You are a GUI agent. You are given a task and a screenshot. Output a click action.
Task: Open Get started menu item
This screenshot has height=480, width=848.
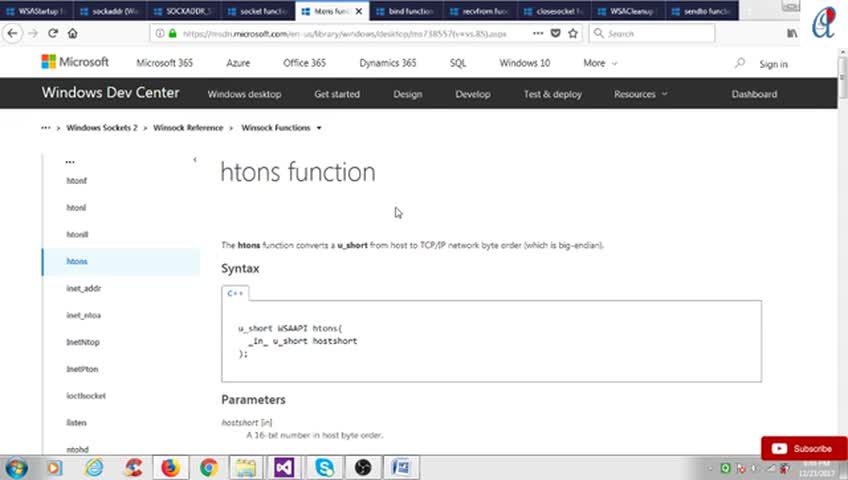point(337,94)
